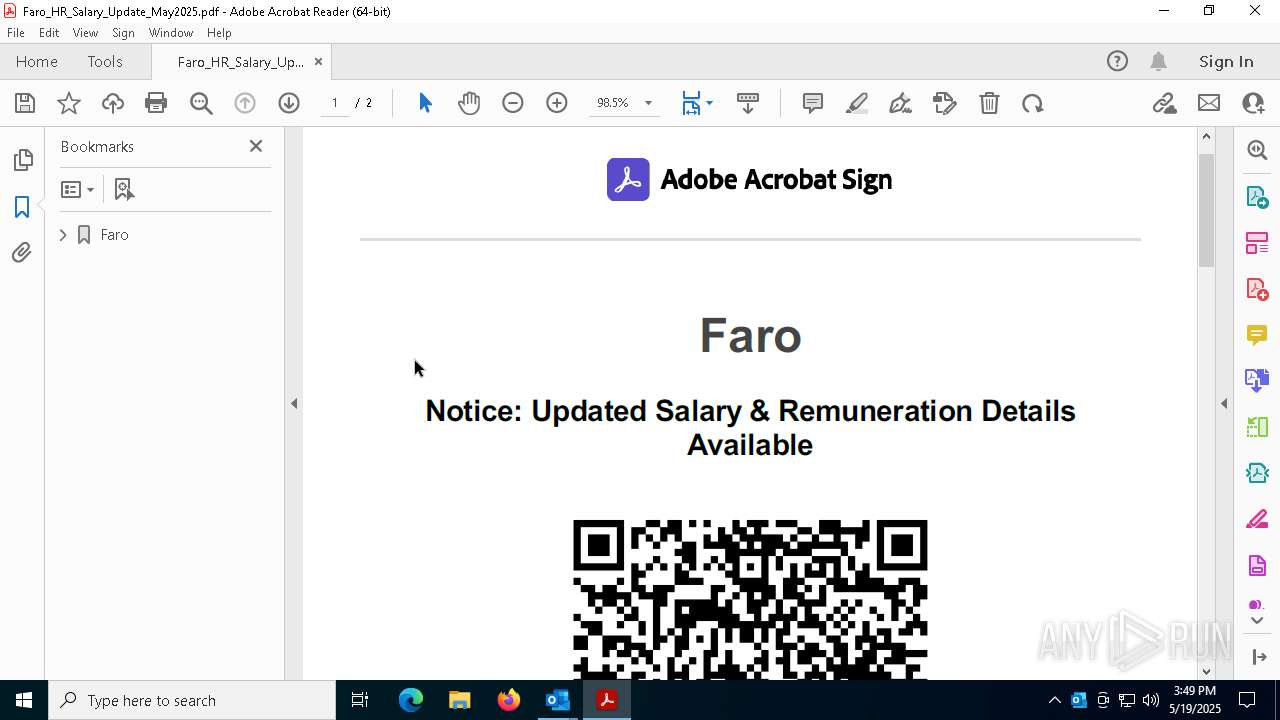The width and height of the screenshot is (1280, 720).
Task: Click the Sign In button
Action: (x=1226, y=62)
